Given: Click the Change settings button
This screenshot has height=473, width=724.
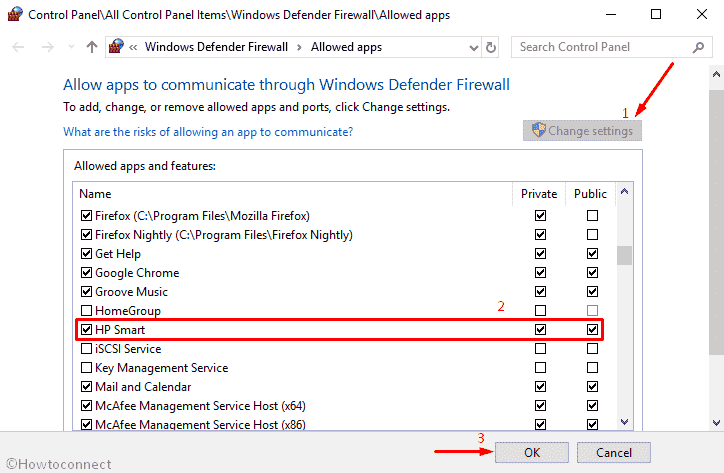Looking at the screenshot, I should tap(582, 131).
